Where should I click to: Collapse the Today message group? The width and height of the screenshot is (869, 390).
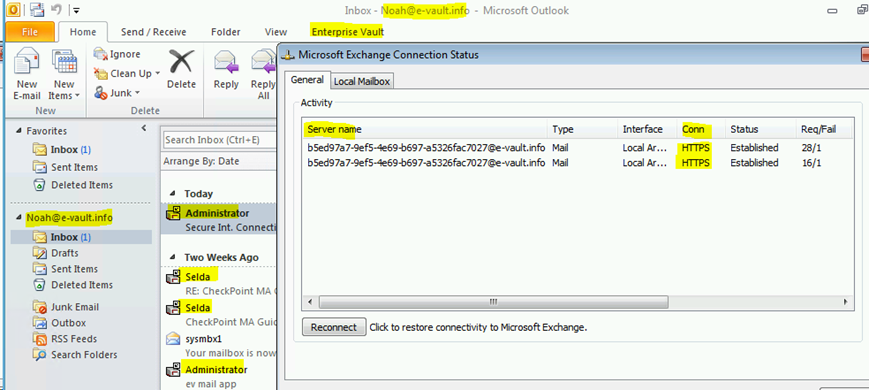pos(172,194)
